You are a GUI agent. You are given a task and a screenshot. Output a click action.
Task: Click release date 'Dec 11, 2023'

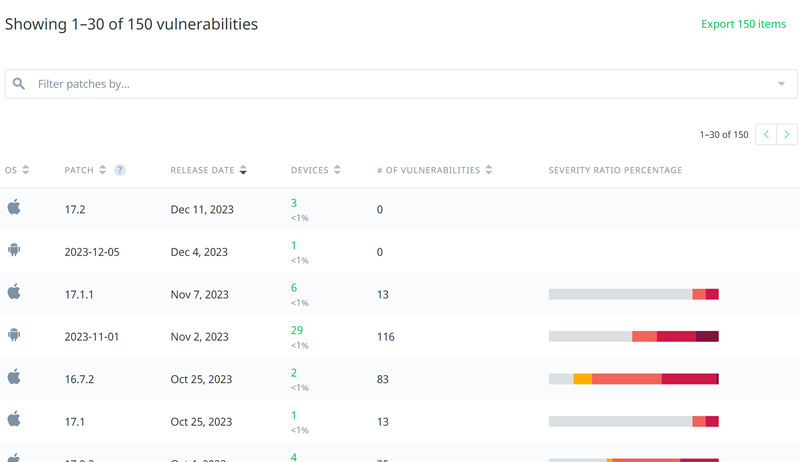tap(202, 210)
